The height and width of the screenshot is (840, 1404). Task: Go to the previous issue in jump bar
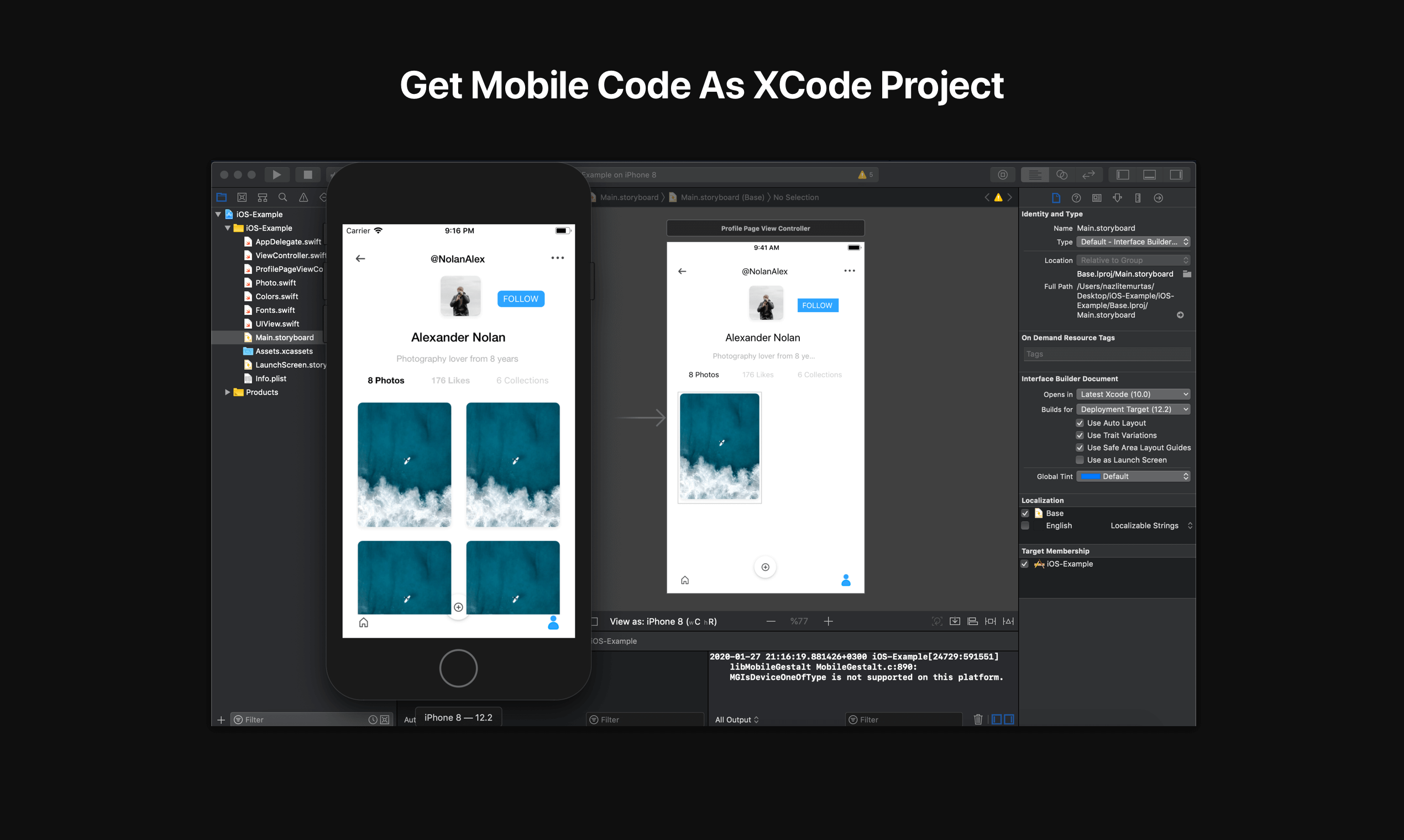[987, 197]
